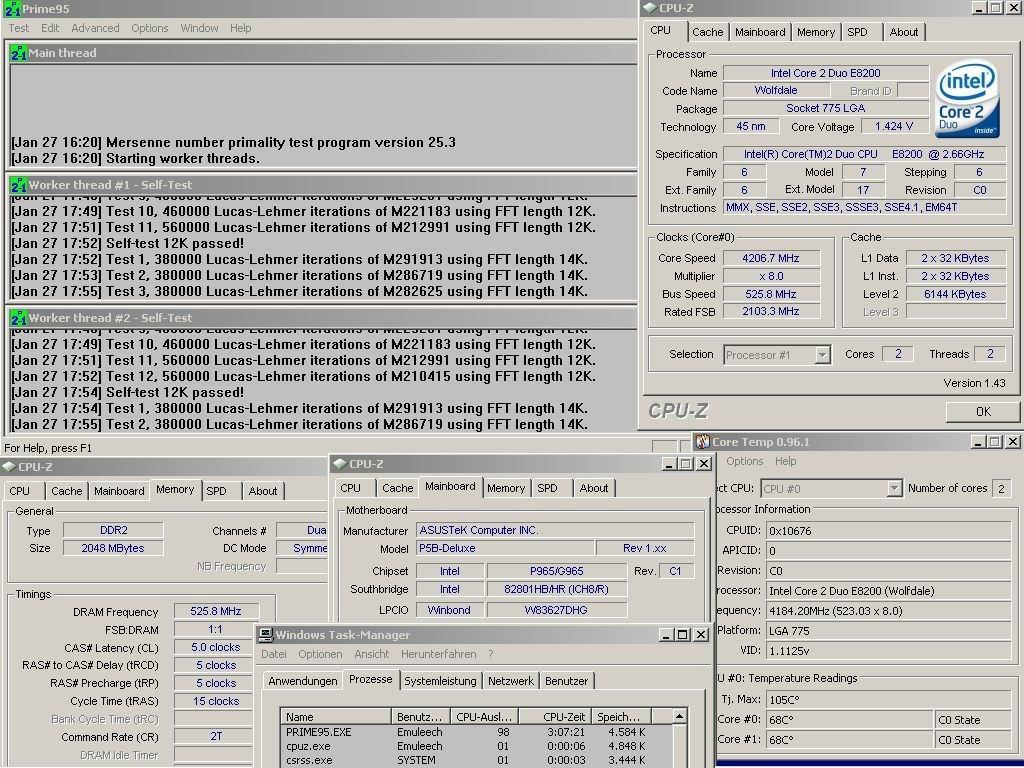1024x768 pixels.
Task: Click the process list scroll-up arrow
Action: point(679,716)
